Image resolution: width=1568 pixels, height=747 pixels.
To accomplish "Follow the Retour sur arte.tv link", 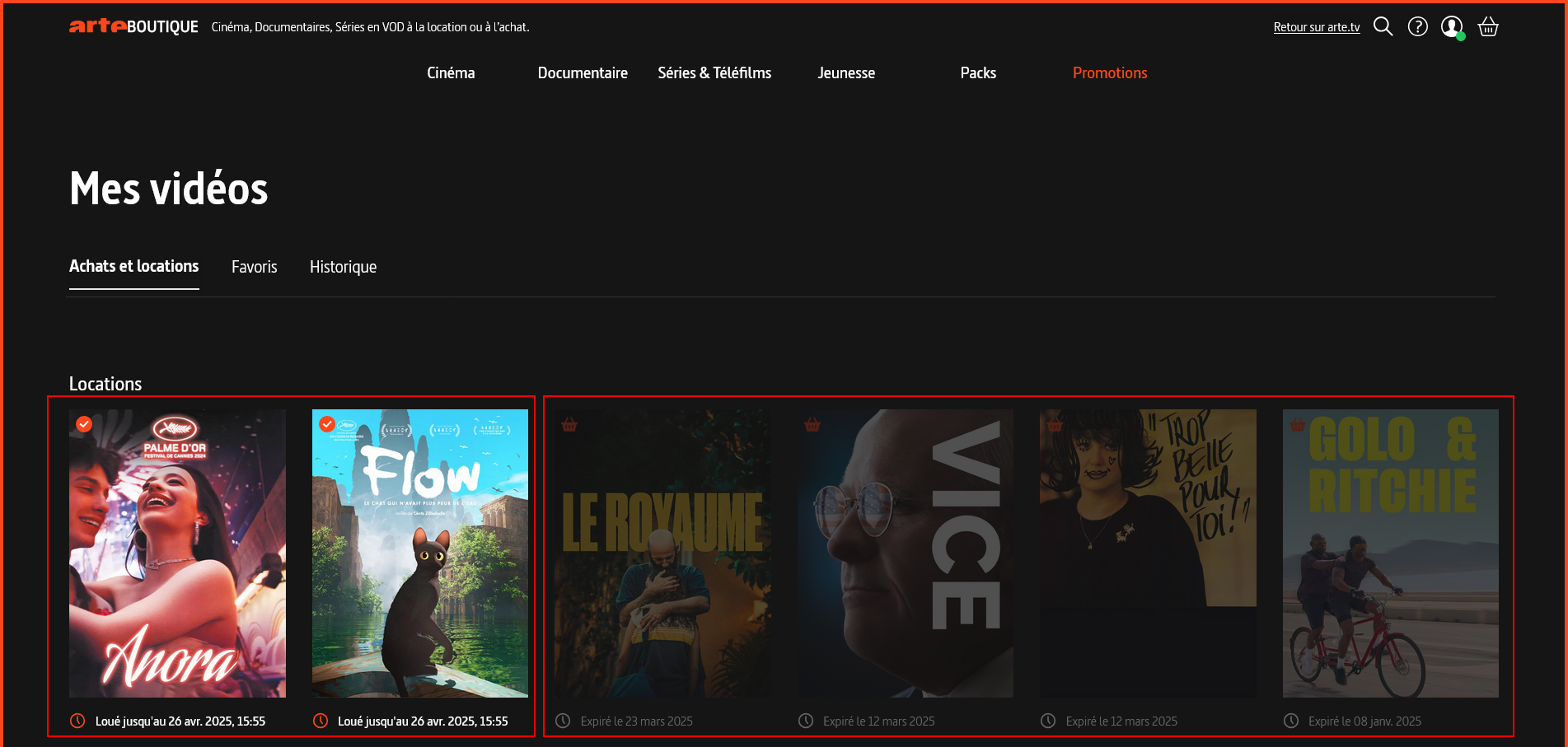I will pyautogui.click(x=1317, y=27).
